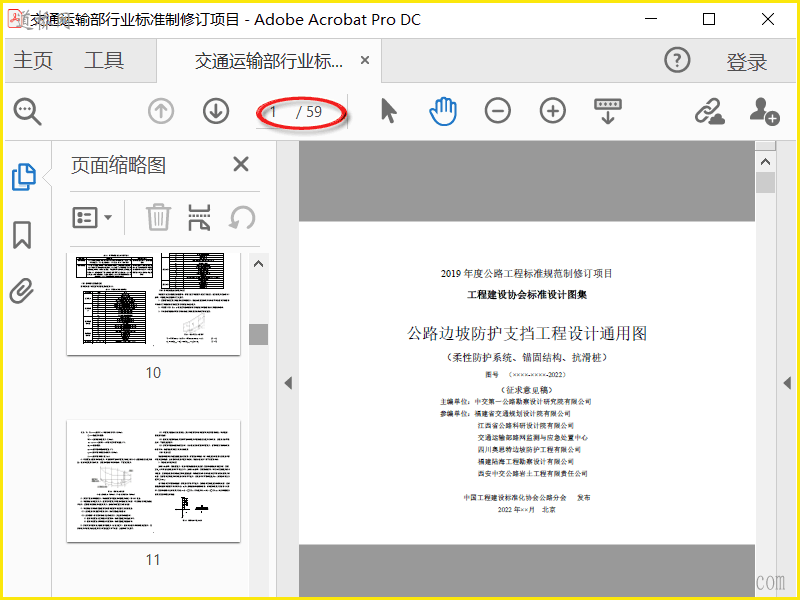Sign in with 登录
The height and width of the screenshot is (600, 800).
[x=747, y=62]
